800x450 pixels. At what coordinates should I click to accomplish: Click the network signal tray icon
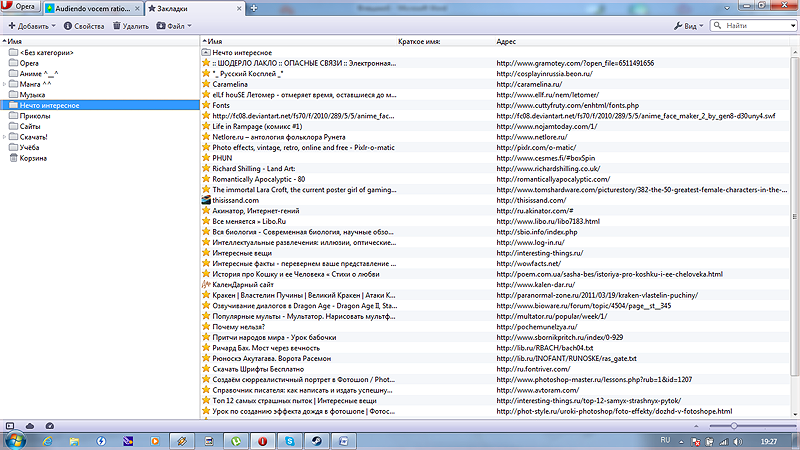pos(723,442)
